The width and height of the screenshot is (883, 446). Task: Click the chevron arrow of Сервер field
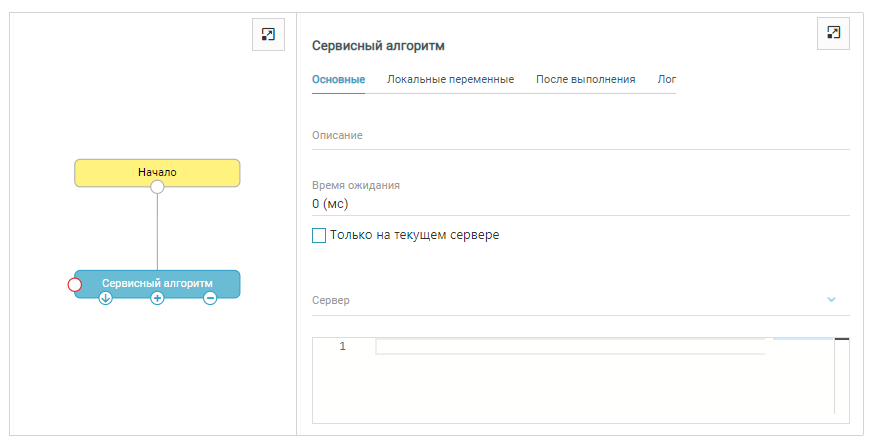831,300
